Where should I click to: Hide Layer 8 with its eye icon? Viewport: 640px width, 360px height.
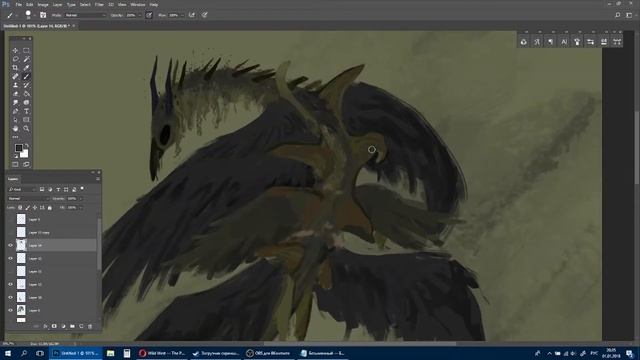11,310
